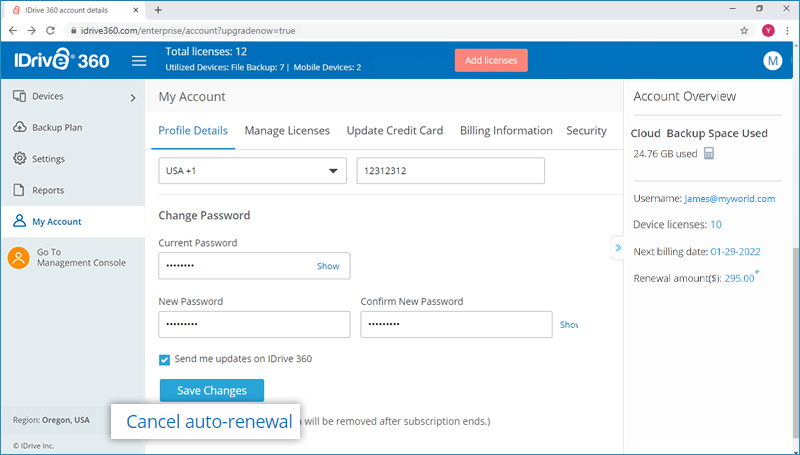This screenshot has width=800, height=455.
Task: Open the Chrome three-dot menu
Action: tap(787, 31)
